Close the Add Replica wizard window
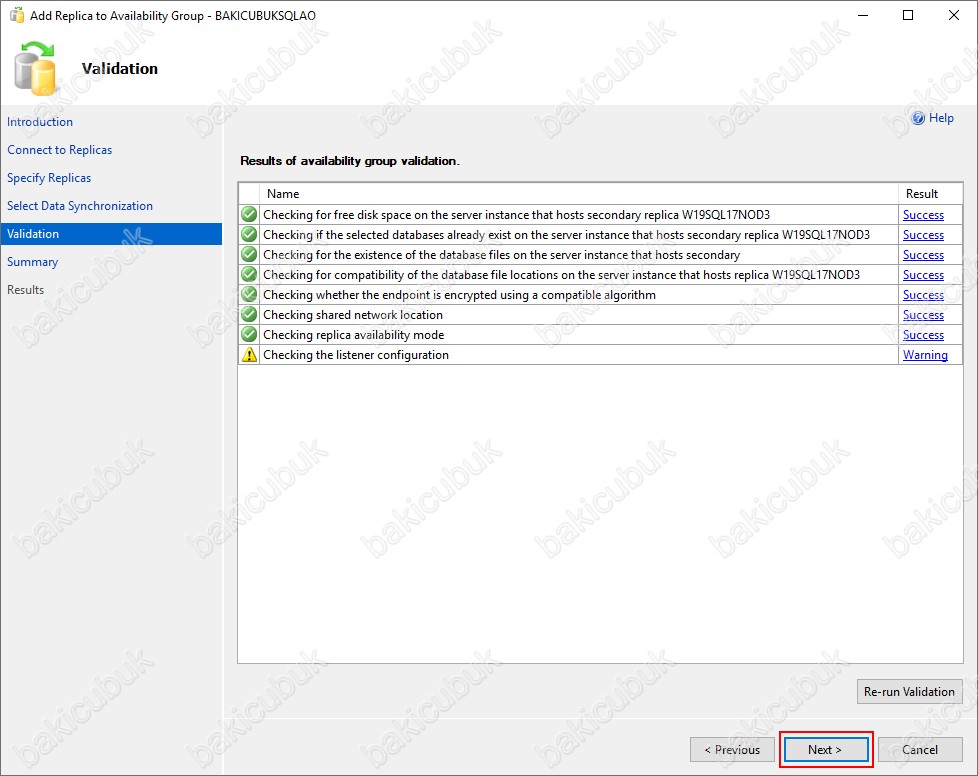 tap(954, 15)
